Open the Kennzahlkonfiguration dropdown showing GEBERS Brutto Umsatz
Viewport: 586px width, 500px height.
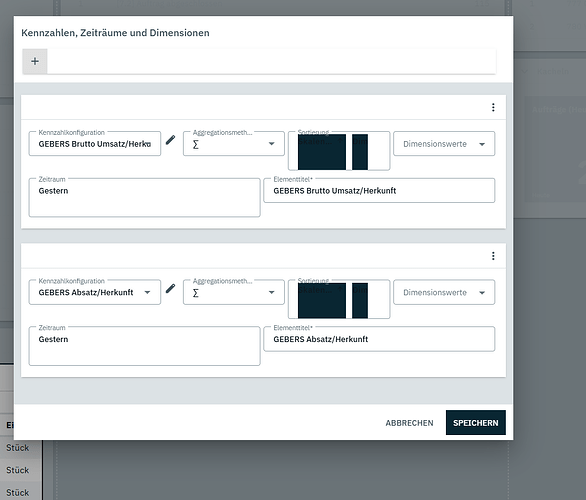pos(95,143)
